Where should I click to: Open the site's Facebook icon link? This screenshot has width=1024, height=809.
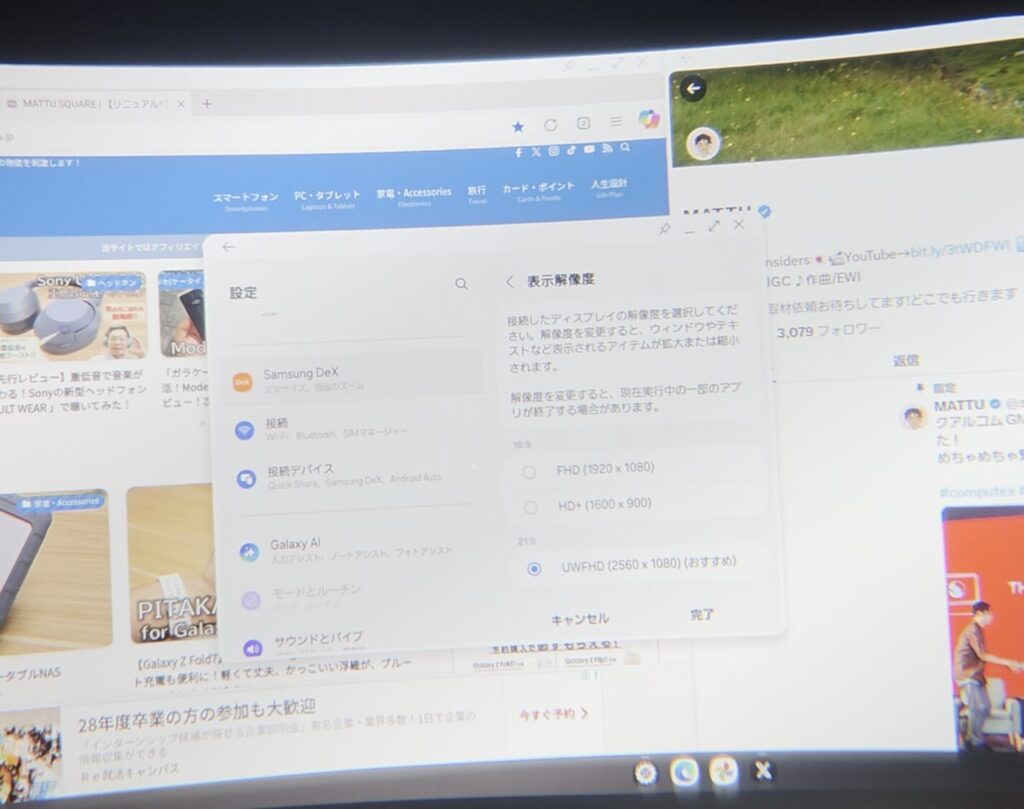tap(519, 153)
